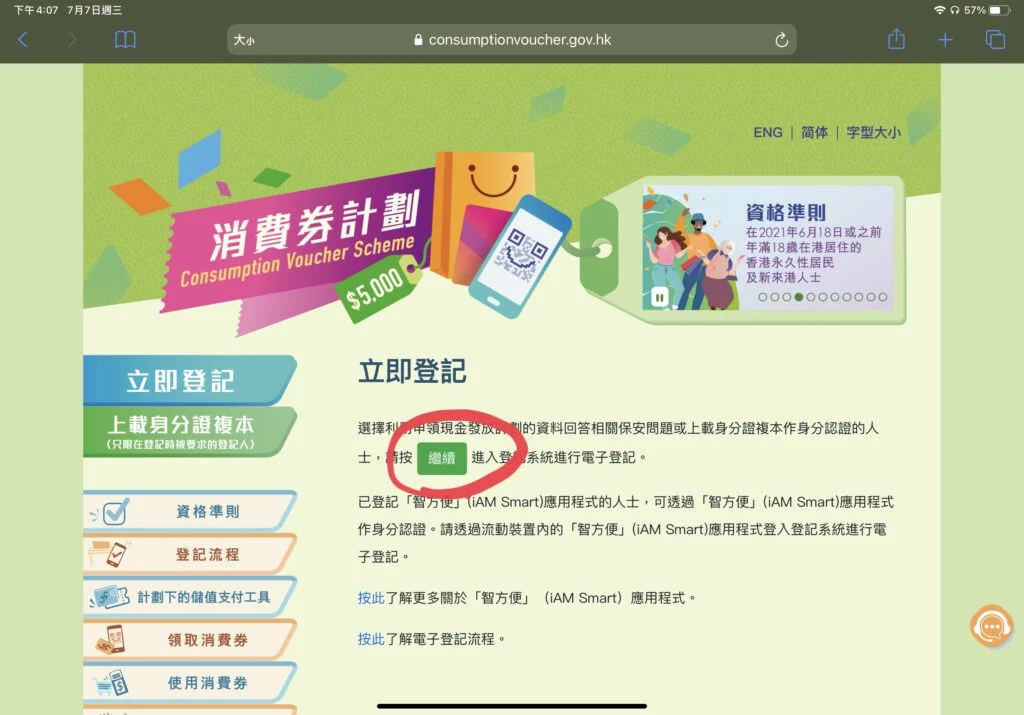Tap the Safari back arrow
This screenshot has width=1024, height=715.
[x=23, y=40]
